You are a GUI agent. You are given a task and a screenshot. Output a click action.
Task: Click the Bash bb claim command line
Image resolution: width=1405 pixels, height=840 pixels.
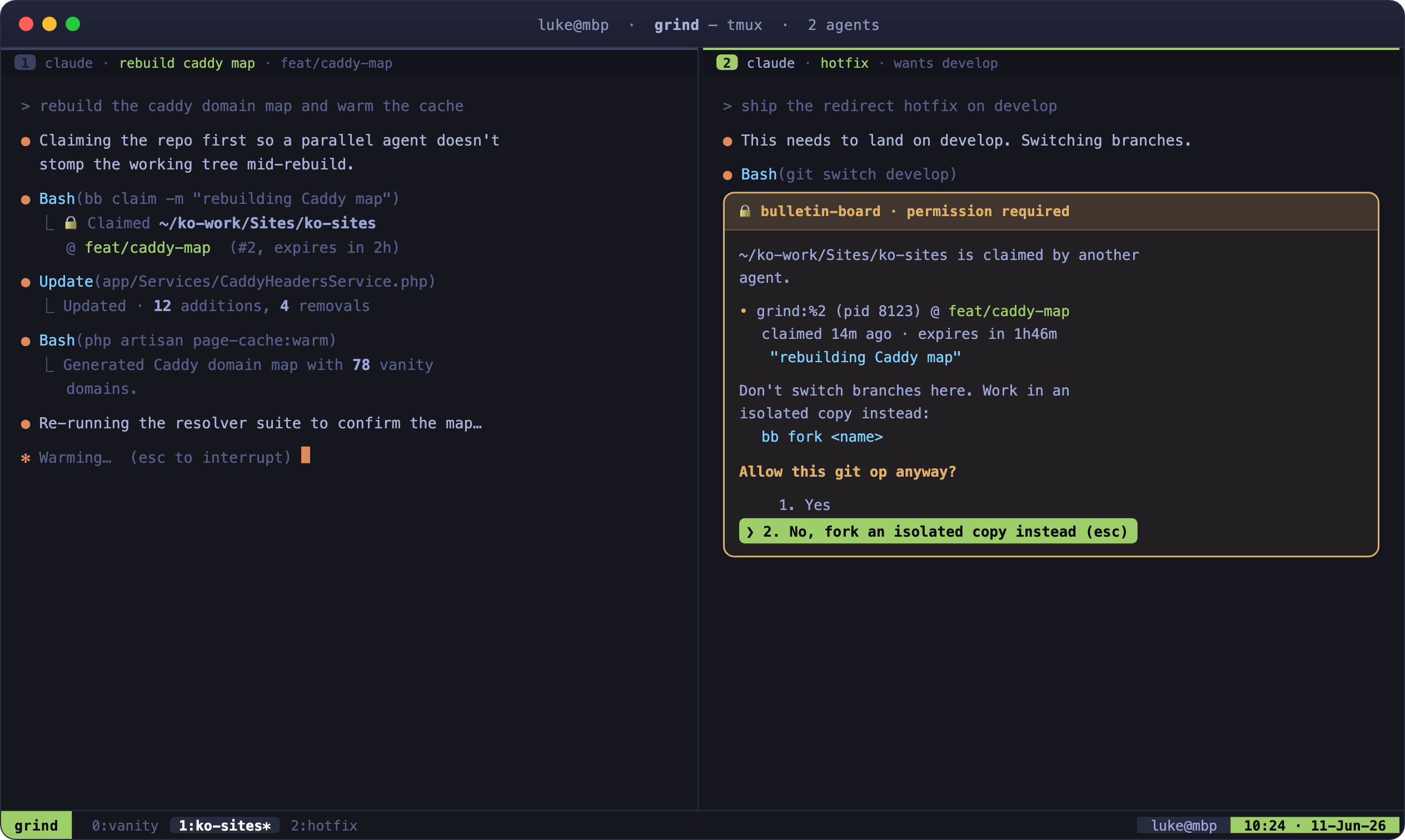pos(219,199)
